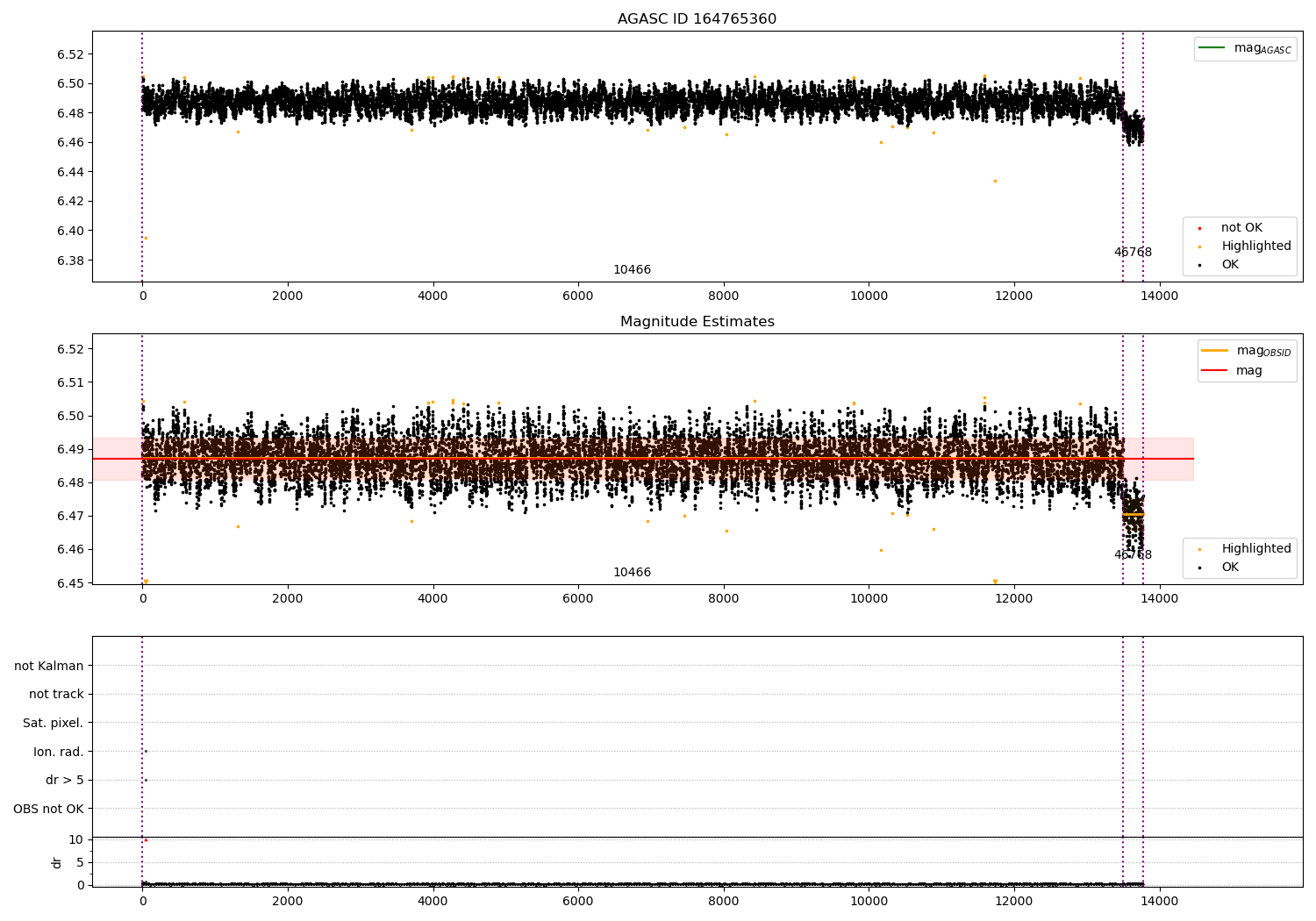The height and width of the screenshot is (921, 1316).
Task: Click obsid label 46768 in the top plot
Action: [1133, 253]
